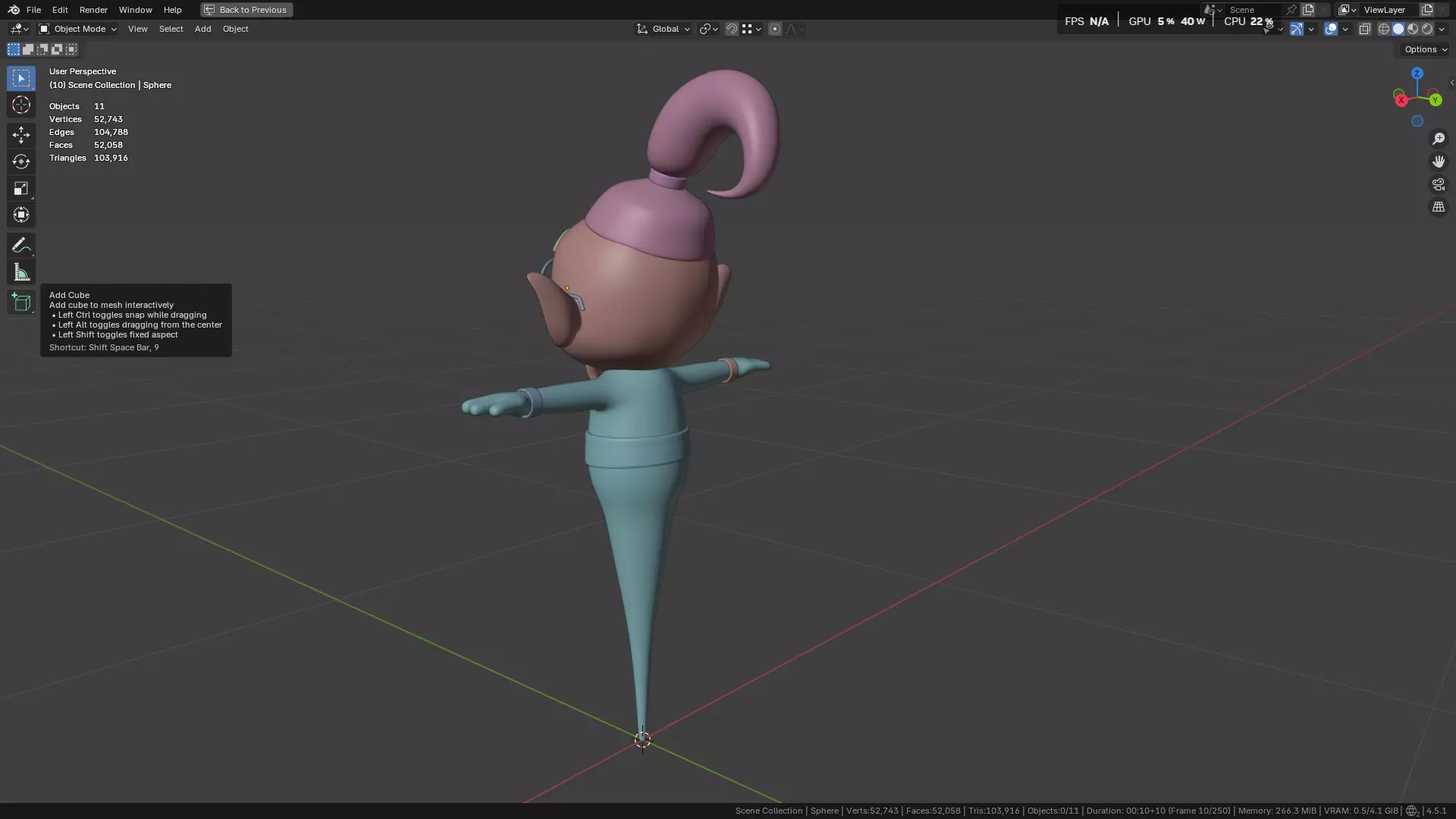Pick the Rotate tool
Viewport: 1456px width, 819px height.
click(x=21, y=162)
